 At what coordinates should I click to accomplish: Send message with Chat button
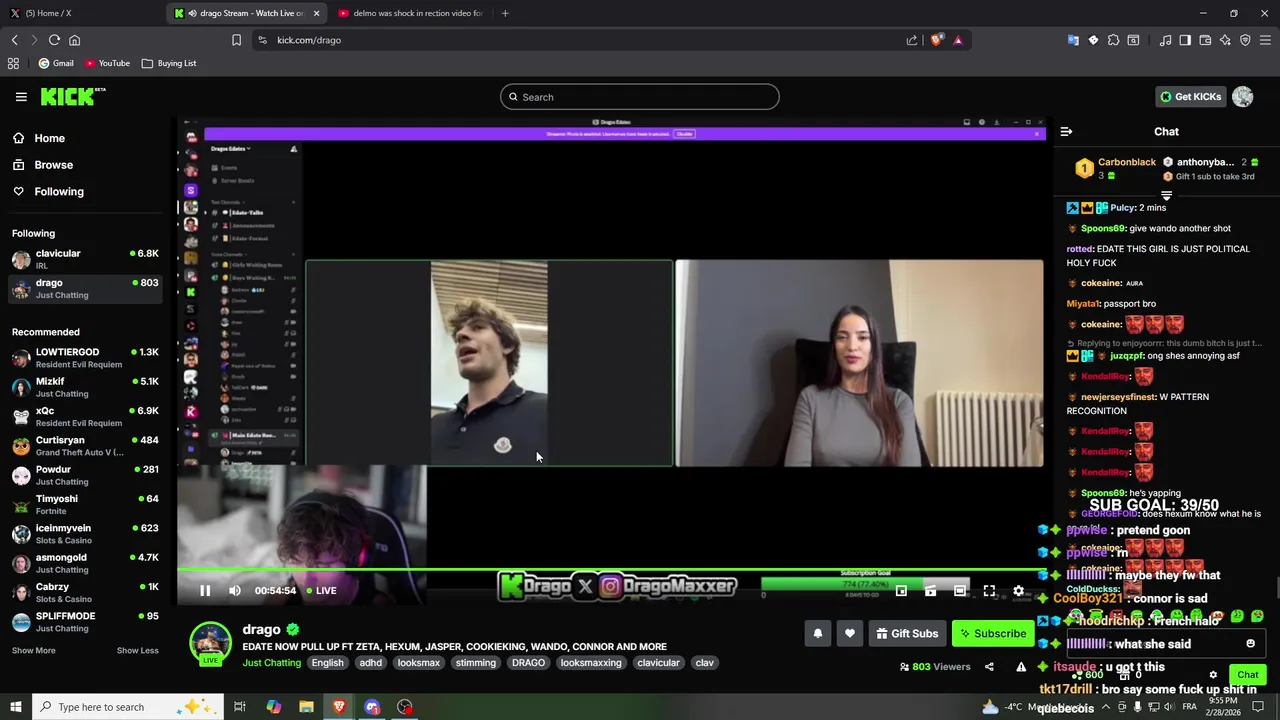point(1247,675)
